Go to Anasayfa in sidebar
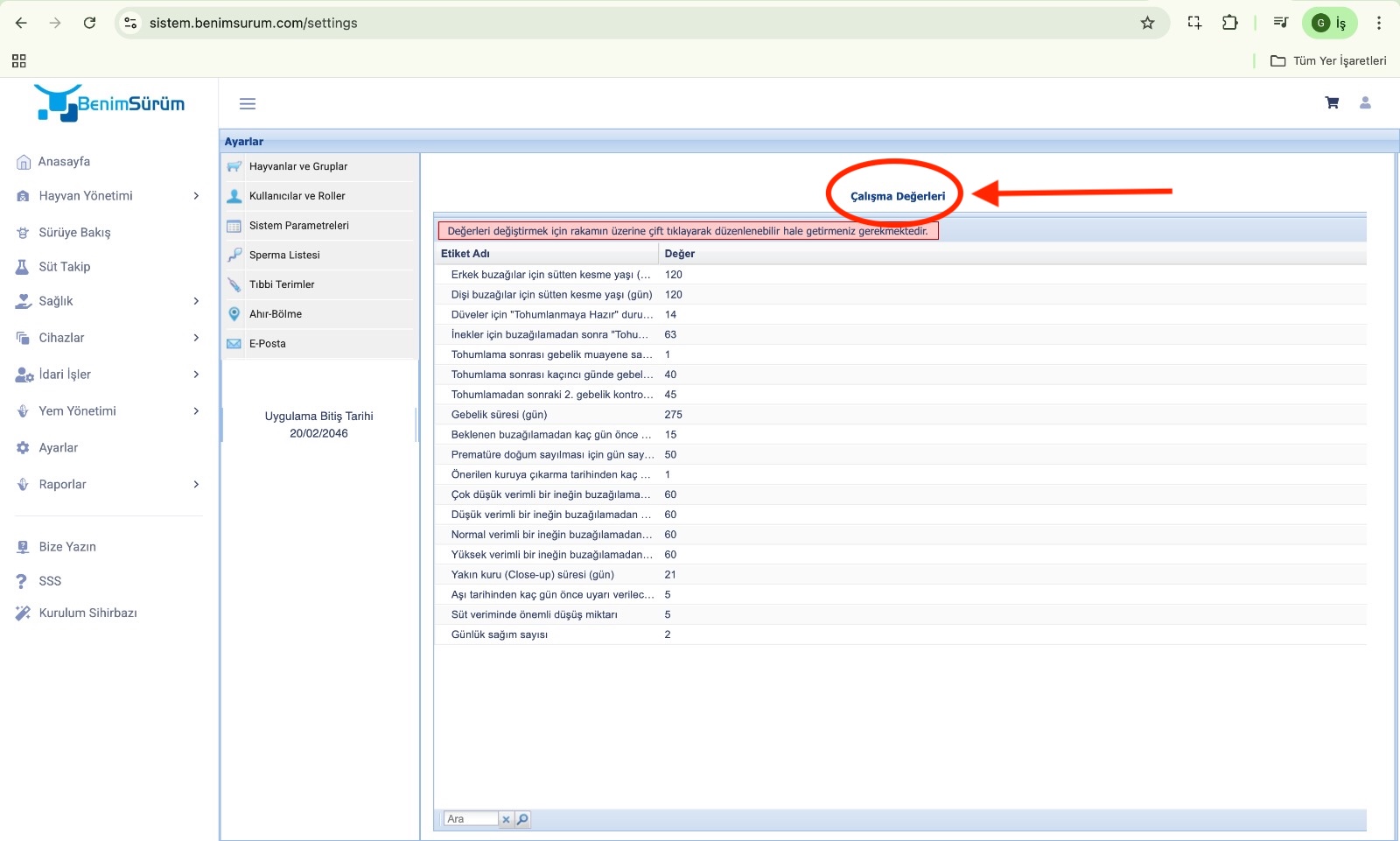This screenshot has width=1400, height=841. (x=64, y=162)
